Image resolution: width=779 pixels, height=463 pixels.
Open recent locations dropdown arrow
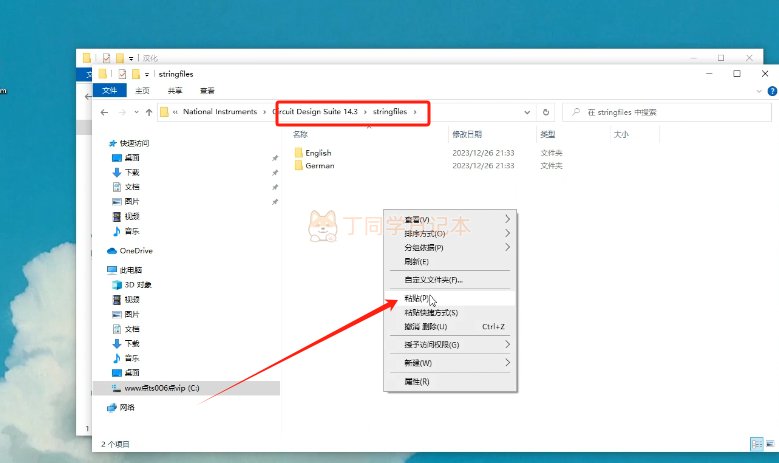coord(136,112)
